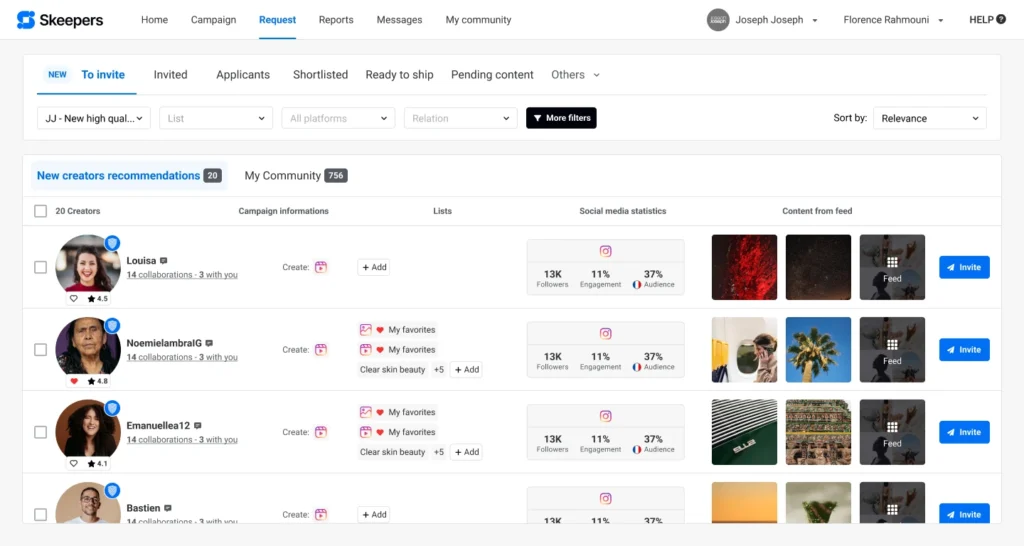This screenshot has height=546, width=1024.
Task: Click Joseph Joseph profile avatar
Action: tap(718, 20)
